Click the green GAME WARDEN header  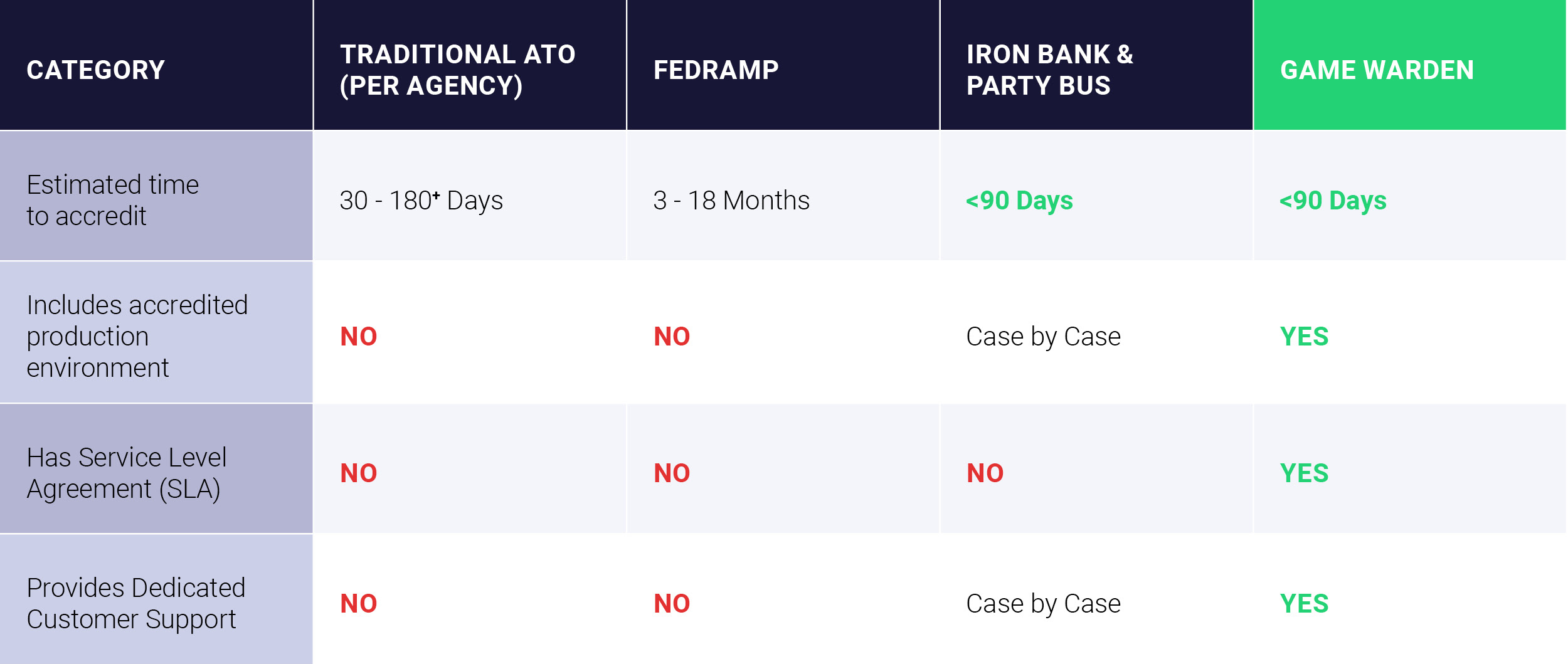coord(1377,70)
